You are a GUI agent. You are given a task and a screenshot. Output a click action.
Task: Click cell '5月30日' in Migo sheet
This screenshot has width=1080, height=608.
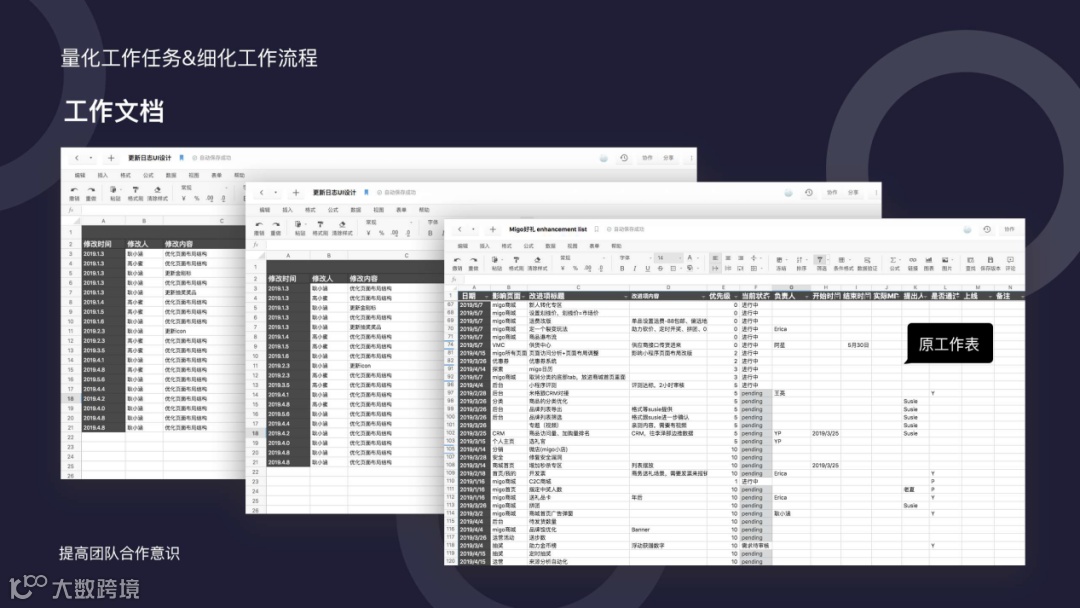[858, 345]
